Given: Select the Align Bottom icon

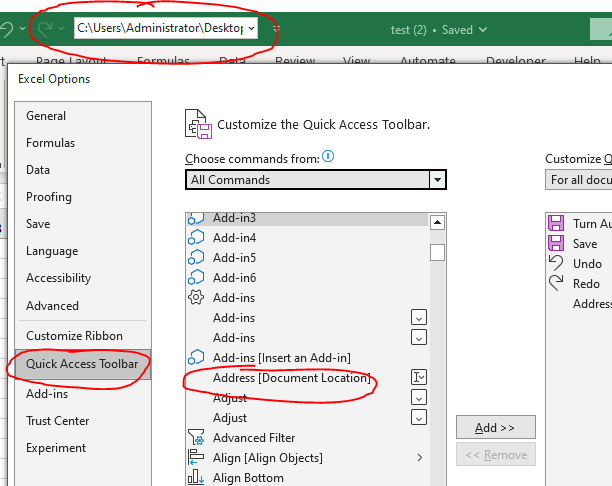Looking at the screenshot, I should coord(196,477).
